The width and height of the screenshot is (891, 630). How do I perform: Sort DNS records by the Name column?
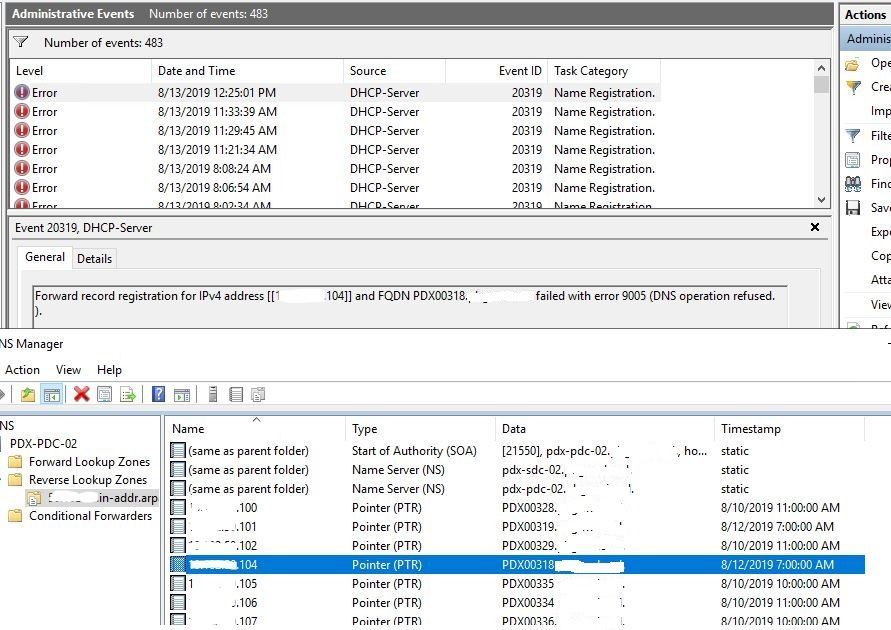pos(255,429)
